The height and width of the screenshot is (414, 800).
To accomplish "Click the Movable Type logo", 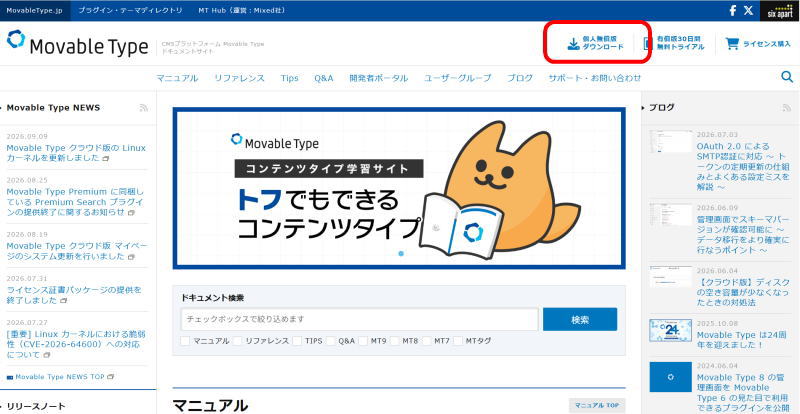I will pyautogui.click(x=78, y=43).
